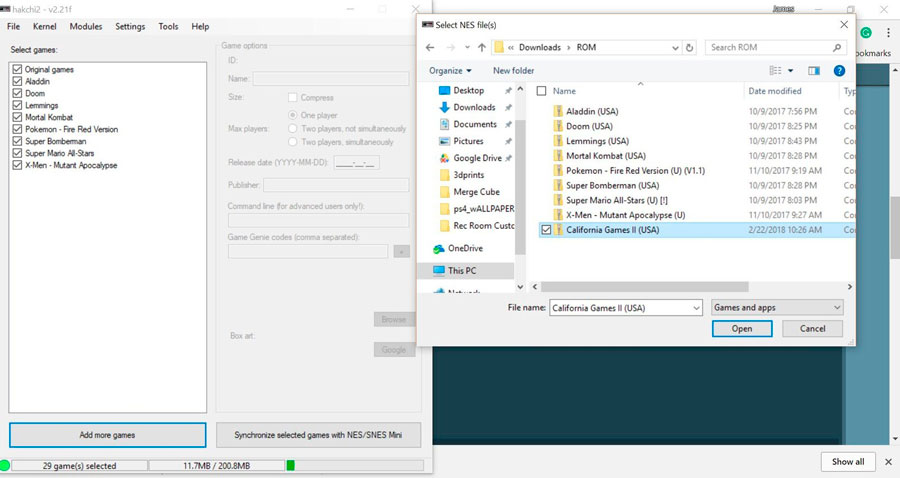Open the Modules menu
This screenshot has width=900, height=478.
pyautogui.click(x=86, y=26)
